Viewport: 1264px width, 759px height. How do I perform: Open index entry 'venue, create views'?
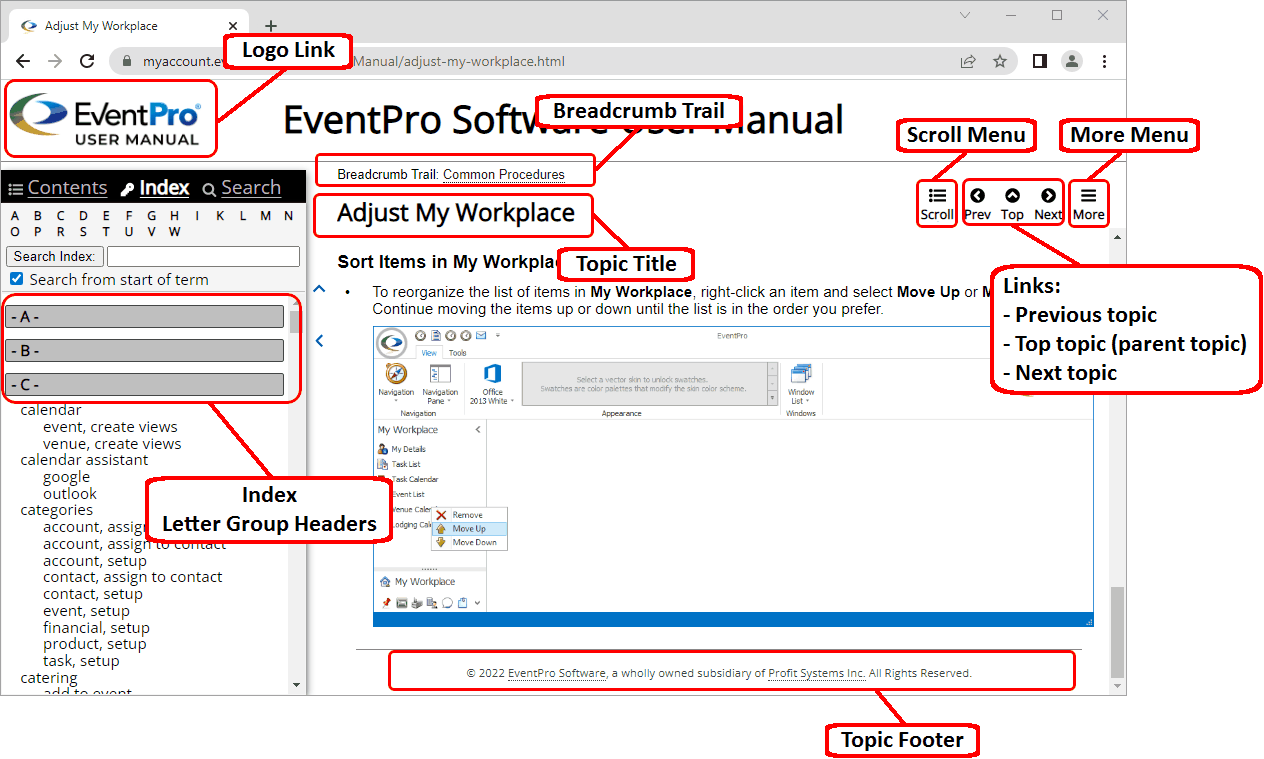pos(112,444)
